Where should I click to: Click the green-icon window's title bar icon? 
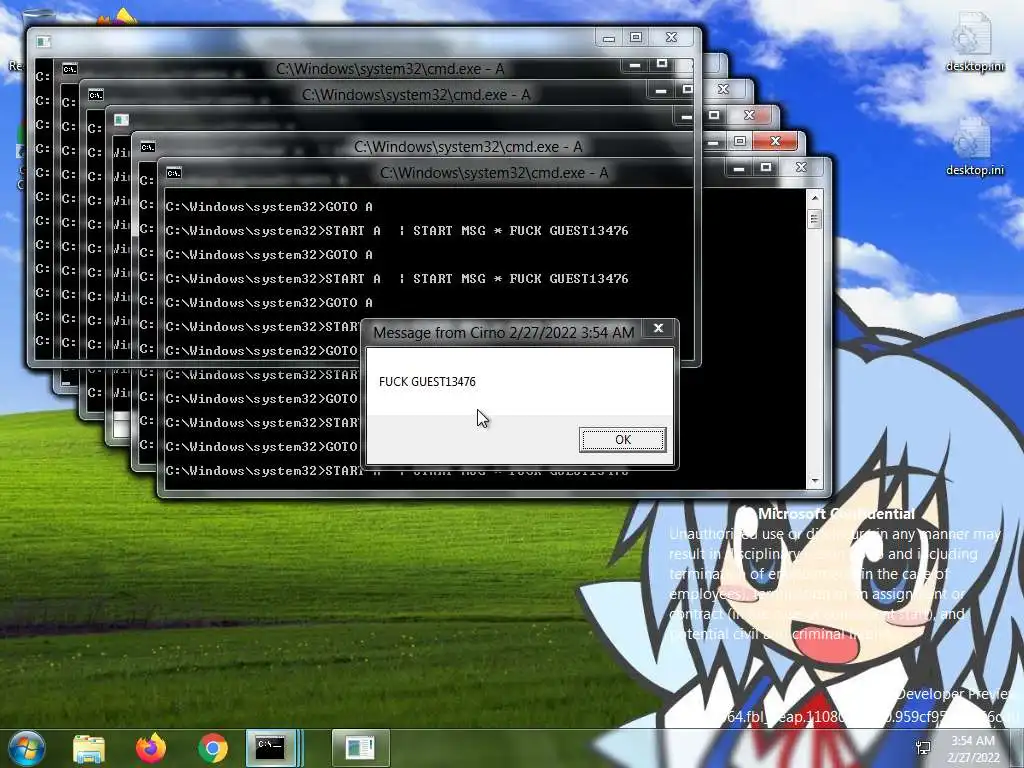coord(121,120)
